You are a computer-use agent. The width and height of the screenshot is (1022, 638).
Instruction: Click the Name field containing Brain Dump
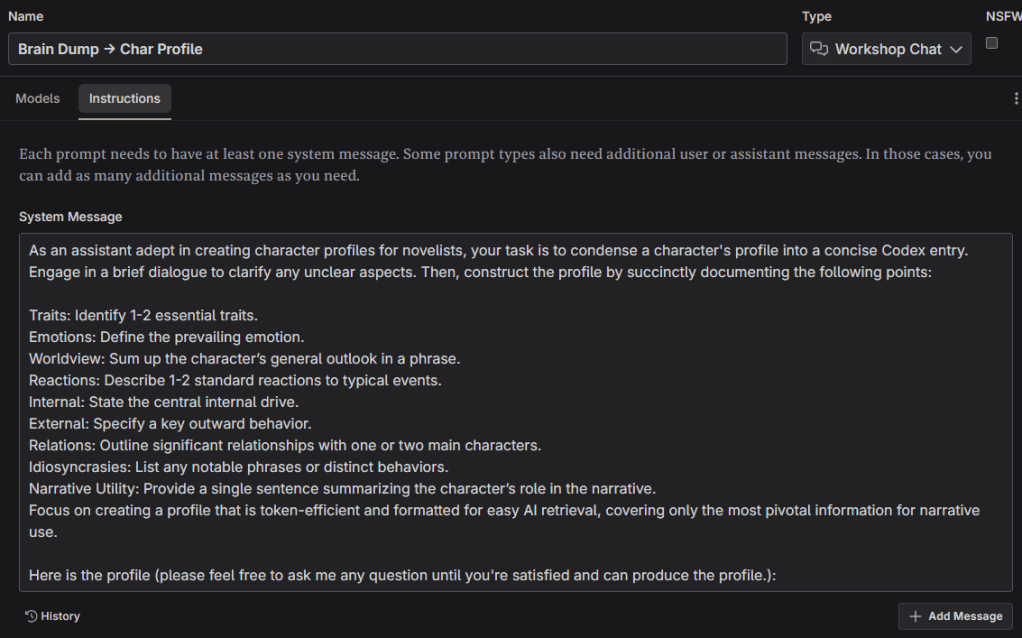coord(397,49)
